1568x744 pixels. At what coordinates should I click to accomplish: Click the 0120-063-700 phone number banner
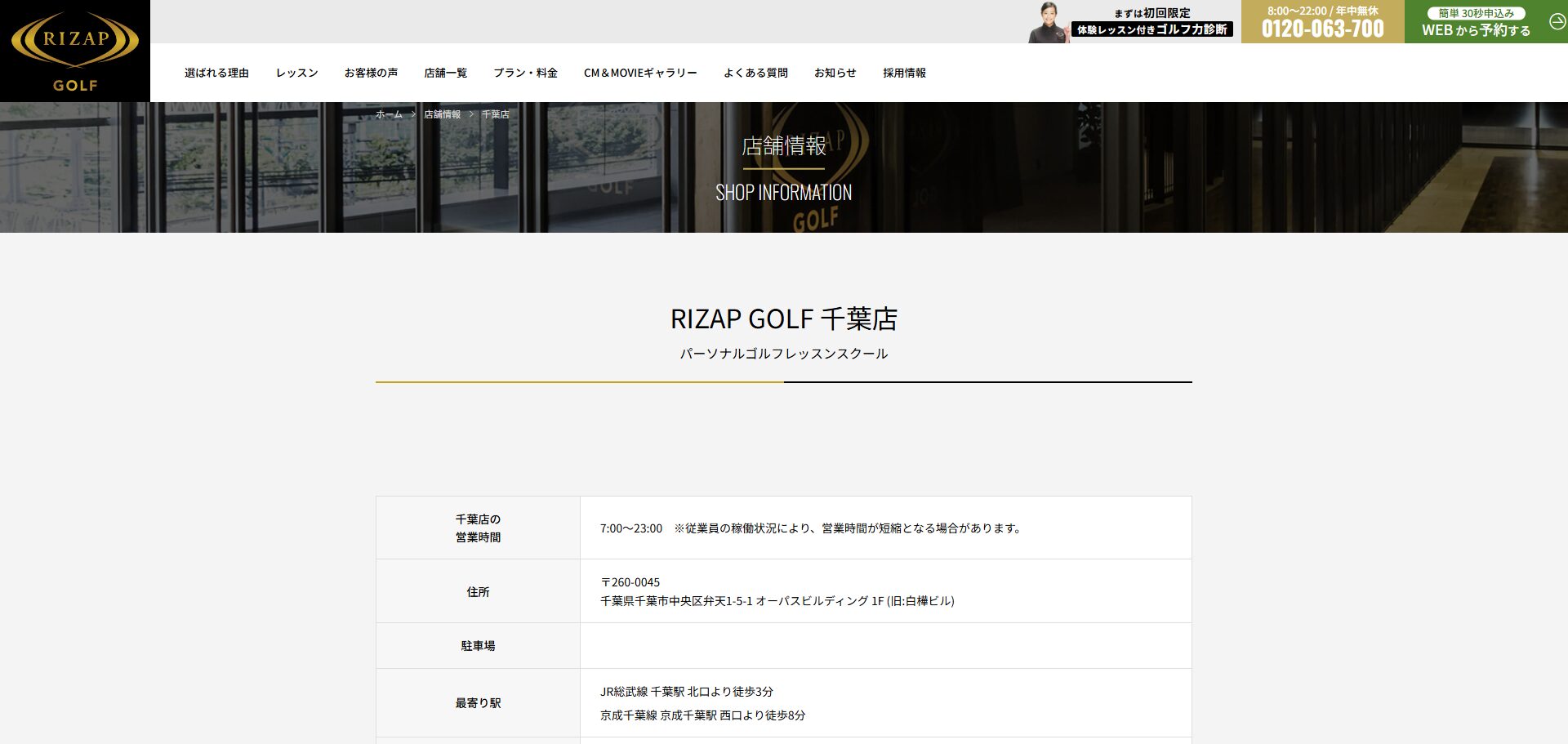point(1322,22)
